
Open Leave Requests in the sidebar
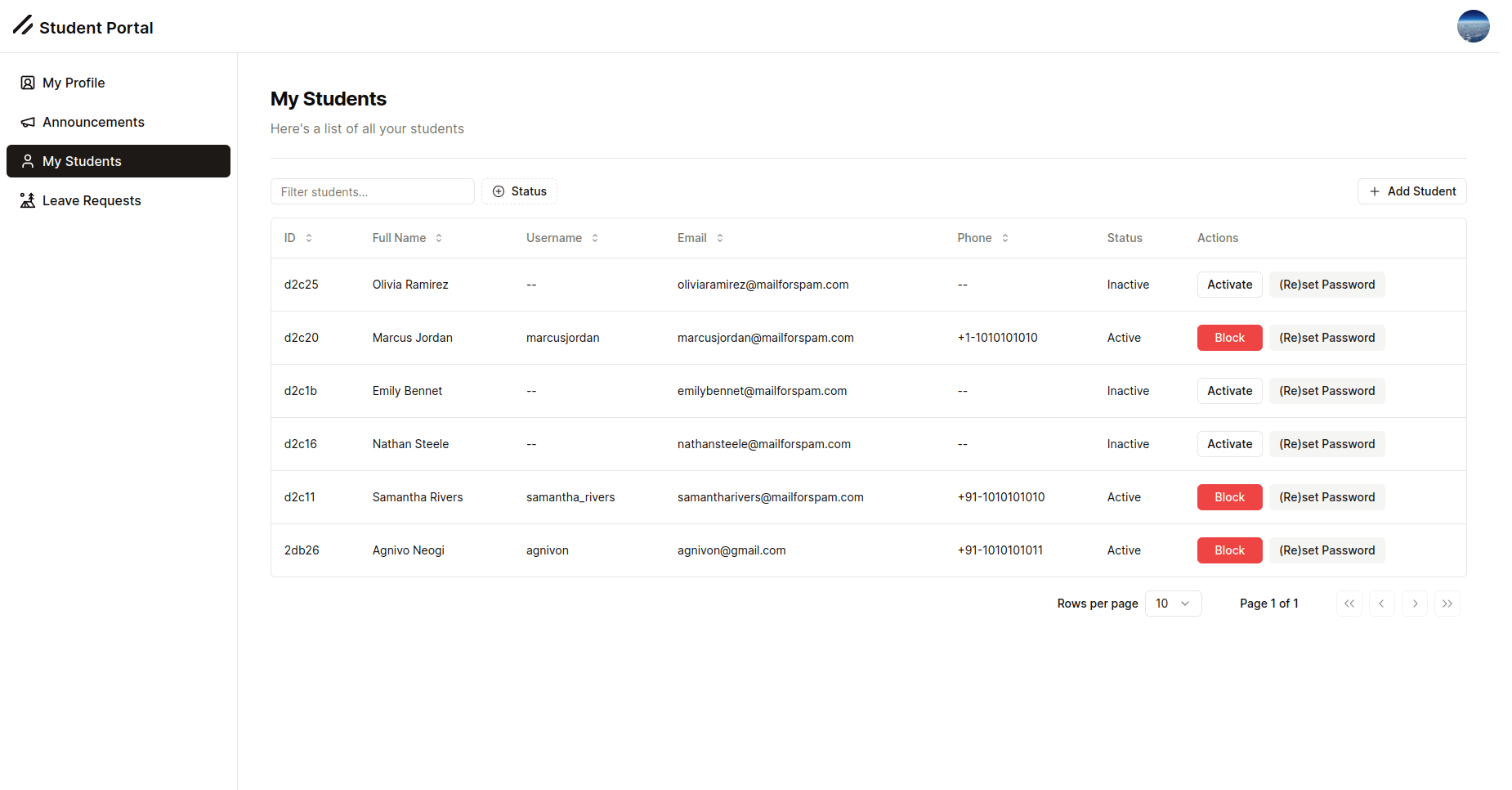pyautogui.click(x=92, y=200)
